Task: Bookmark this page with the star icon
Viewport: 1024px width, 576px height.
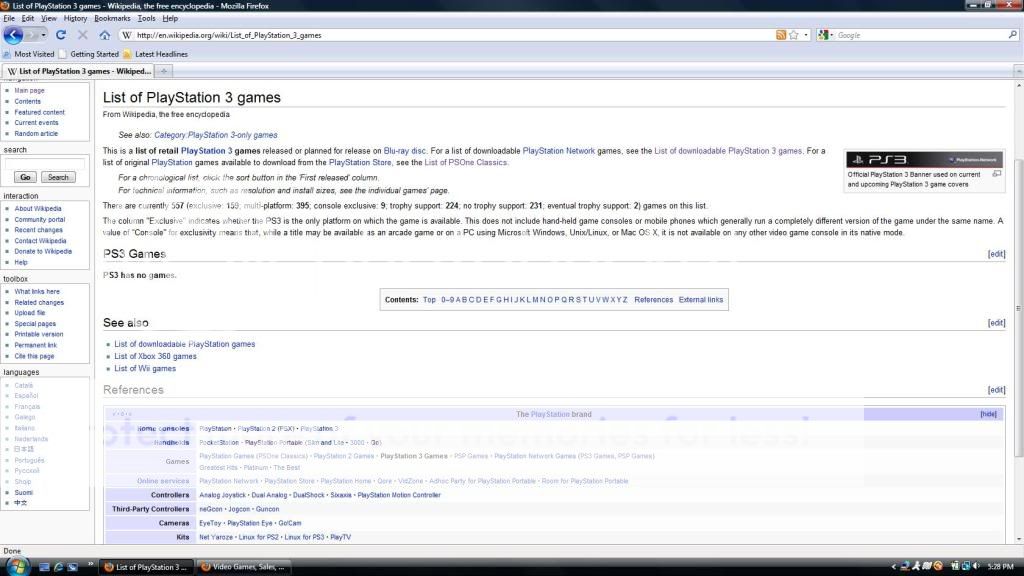Action: [x=793, y=35]
